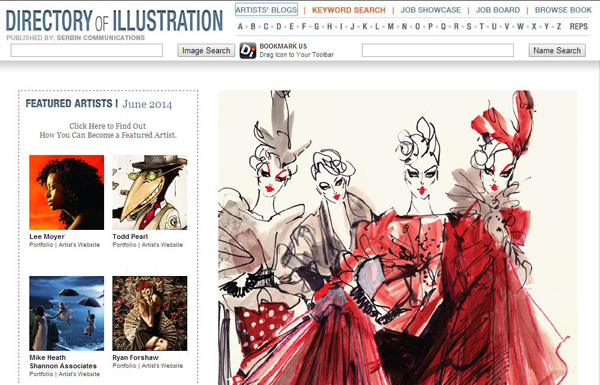This screenshot has width=600, height=385.
Task: Open Lee Moyer's thumbnail image
Action: click(x=67, y=192)
